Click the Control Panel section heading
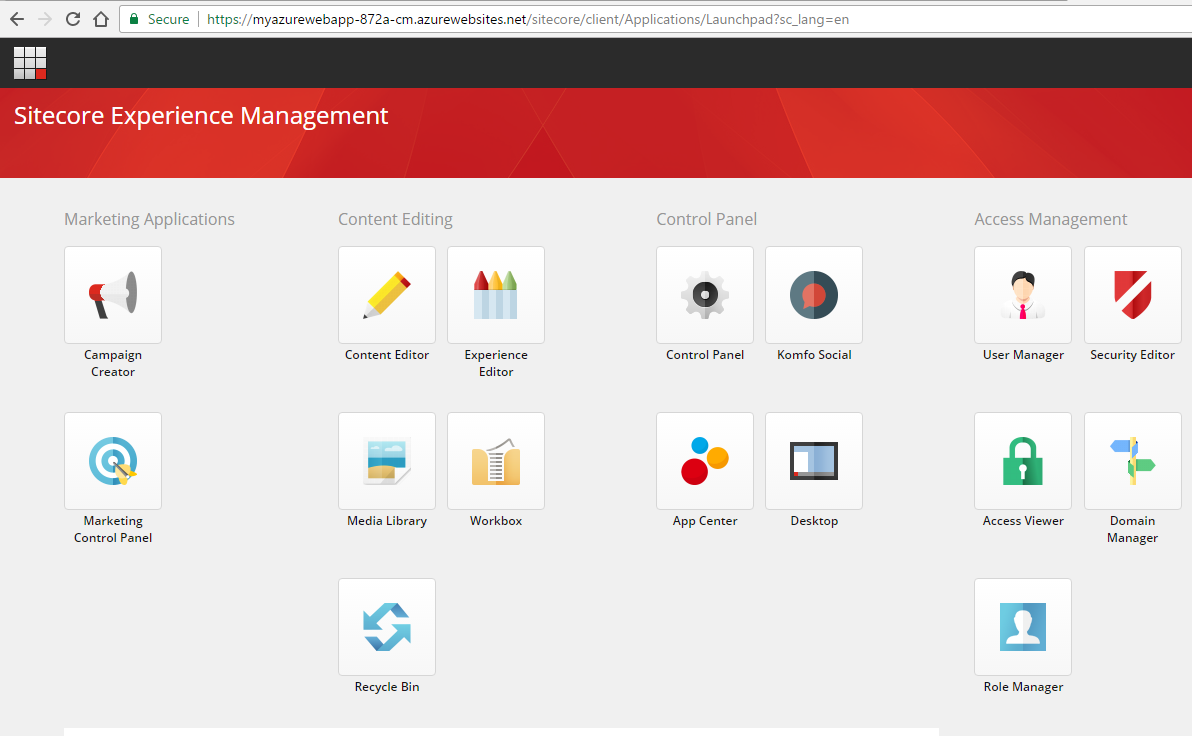The width and height of the screenshot is (1192, 736). point(706,220)
